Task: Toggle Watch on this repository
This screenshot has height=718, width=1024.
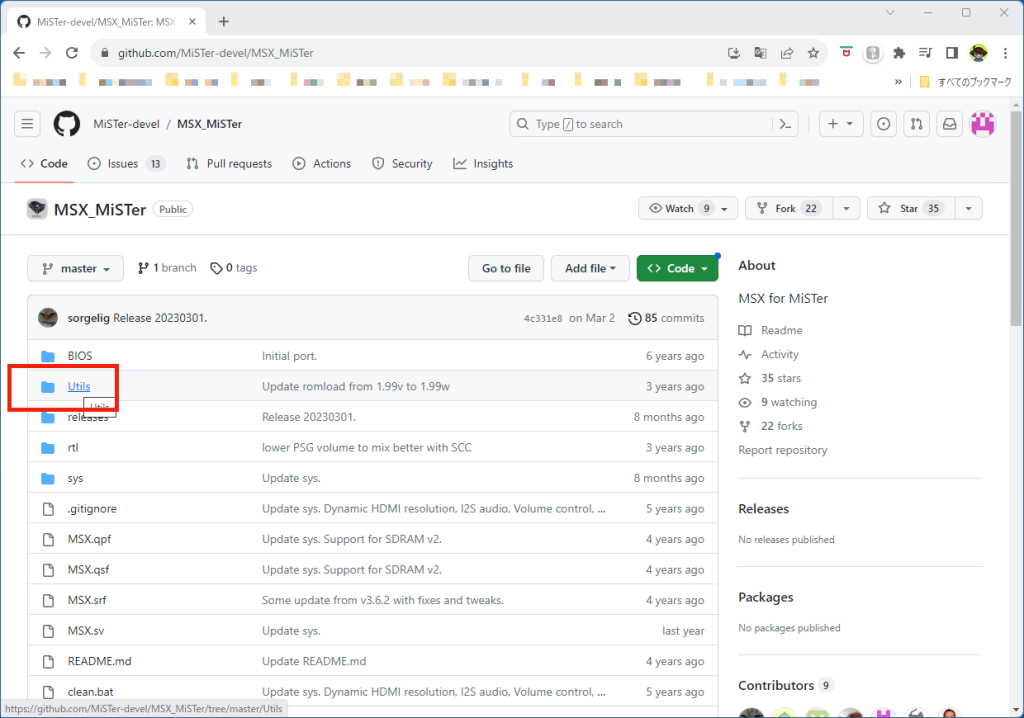Action: [x=679, y=208]
